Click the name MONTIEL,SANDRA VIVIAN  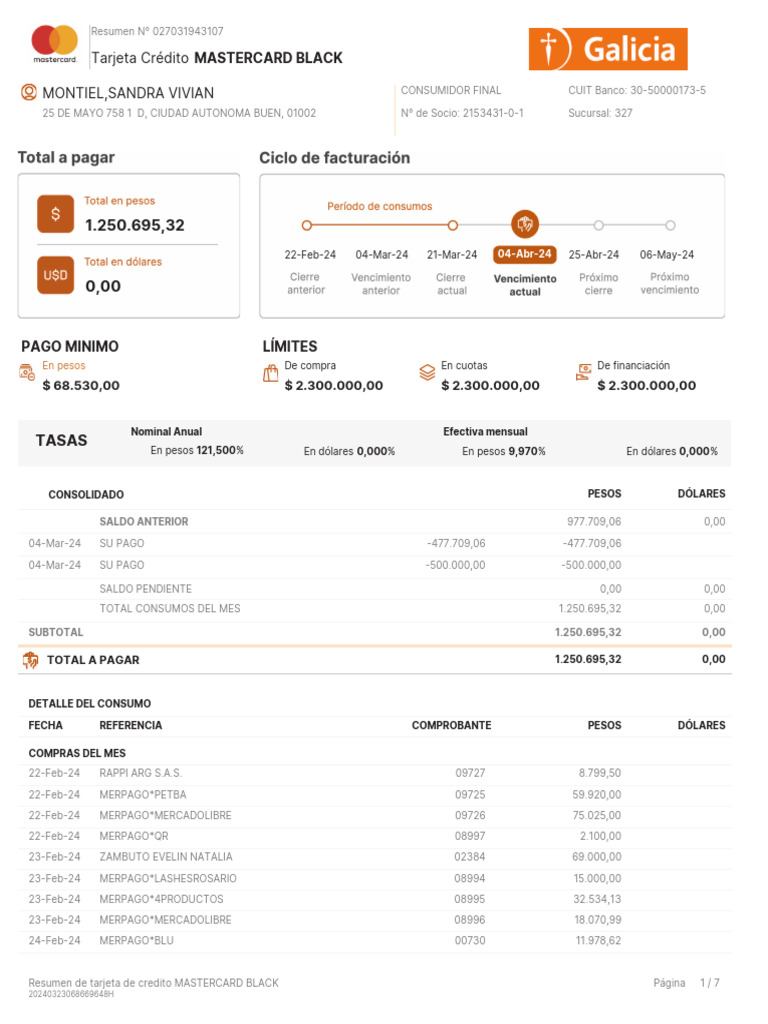[x=128, y=93]
